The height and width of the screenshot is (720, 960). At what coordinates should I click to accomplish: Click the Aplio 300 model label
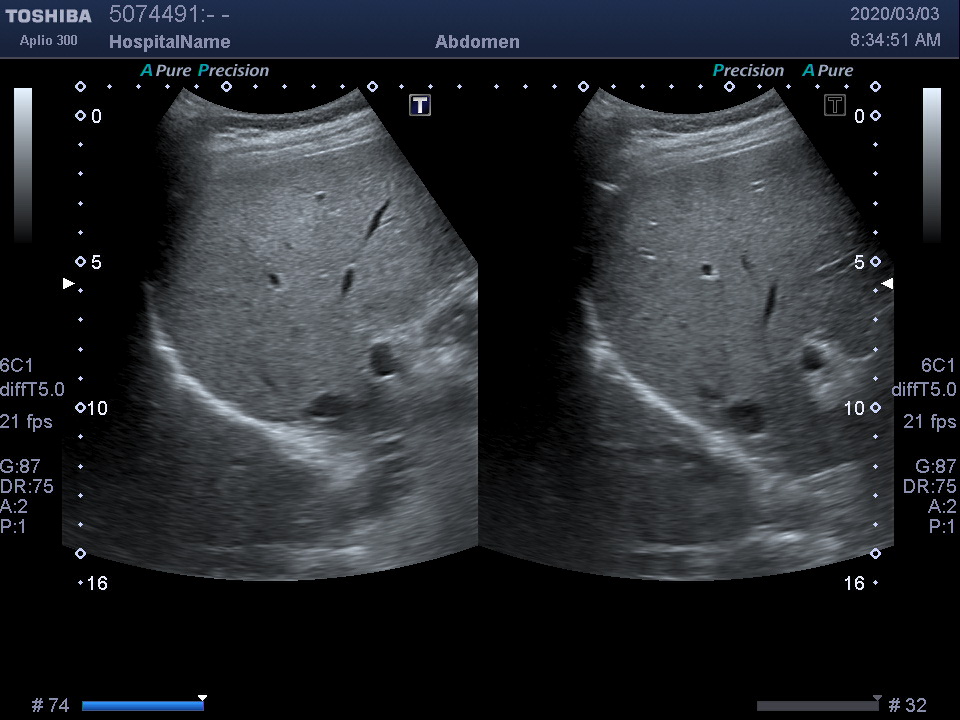[x=48, y=40]
